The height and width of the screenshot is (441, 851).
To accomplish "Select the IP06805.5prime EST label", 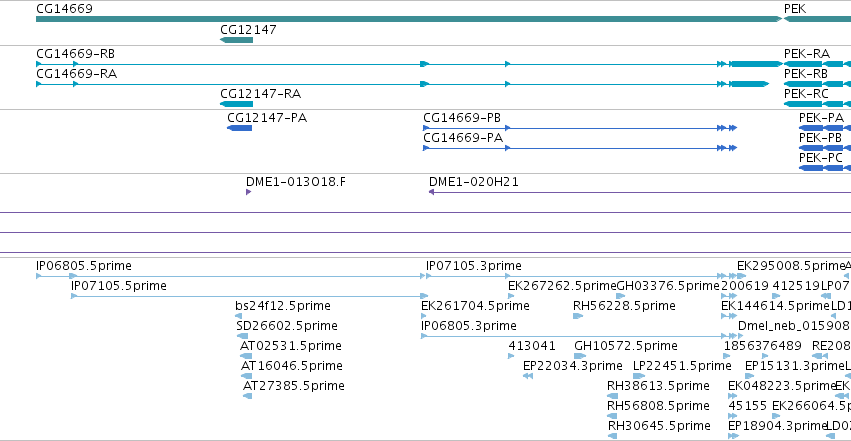I will 84,266.
